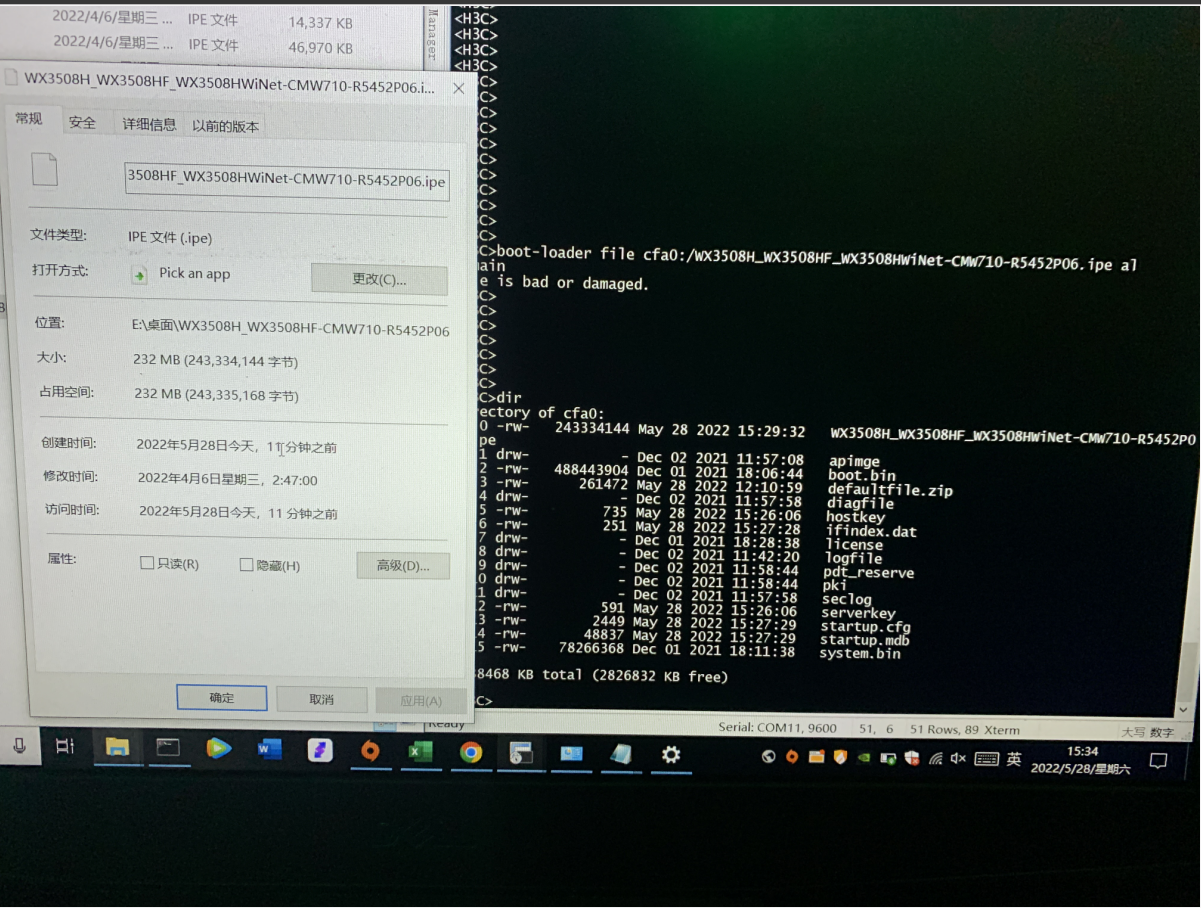1201x908 pixels.
Task: Click startup.mdb in directory listing
Action: click(865, 640)
